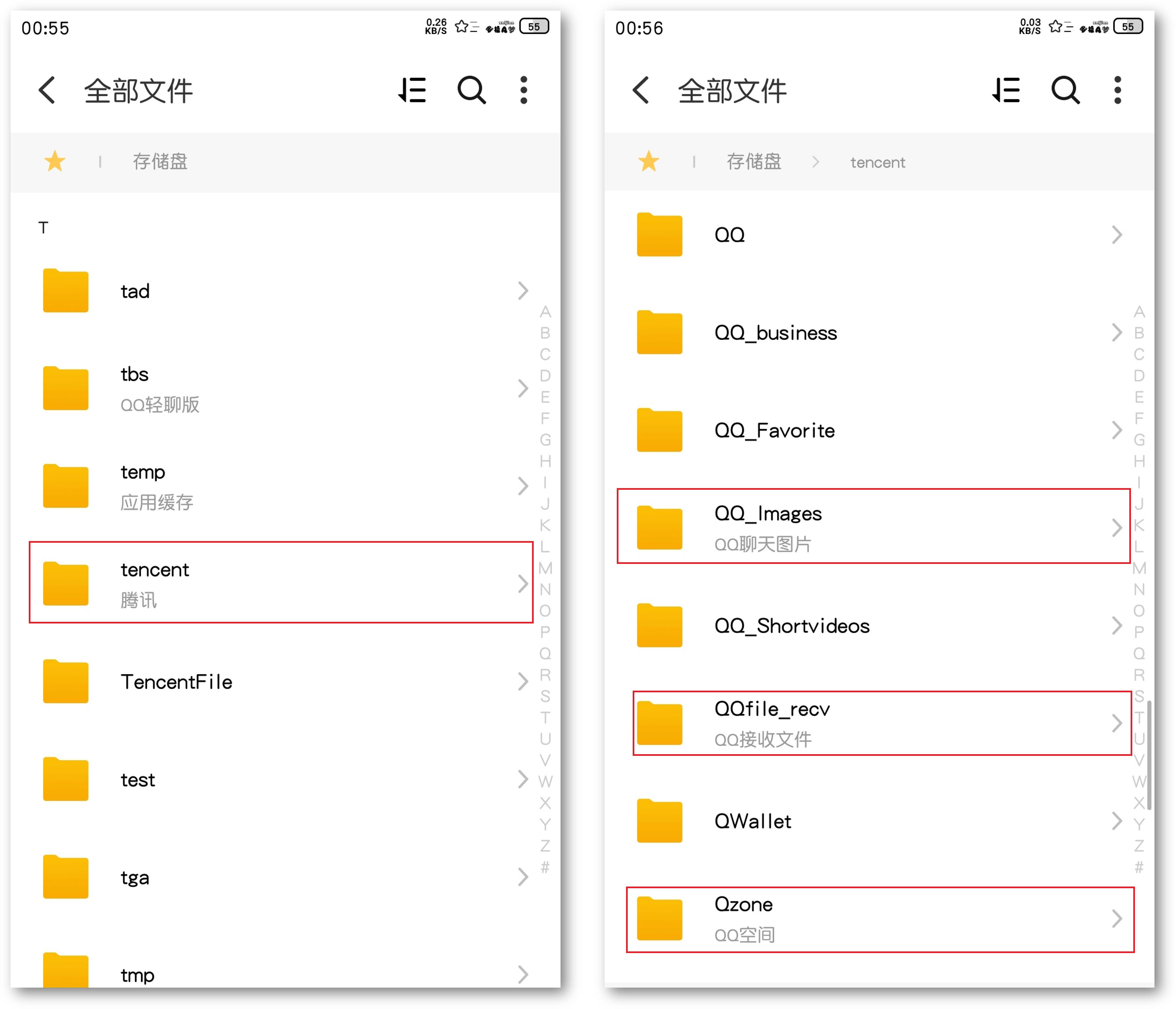Tap the T section header
1176x1009 pixels.
pyautogui.click(x=43, y=227)
